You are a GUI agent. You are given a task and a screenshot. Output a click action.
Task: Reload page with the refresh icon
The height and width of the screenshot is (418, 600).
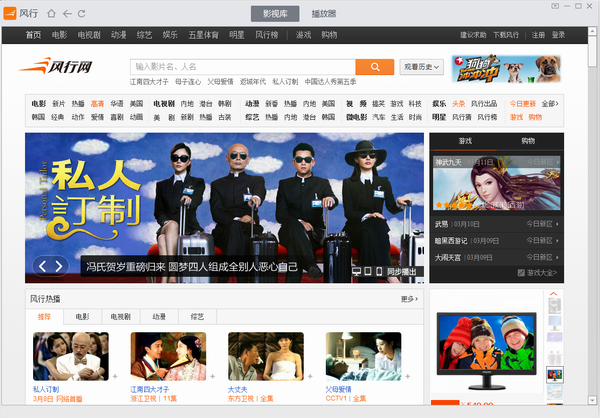(82, 14)
